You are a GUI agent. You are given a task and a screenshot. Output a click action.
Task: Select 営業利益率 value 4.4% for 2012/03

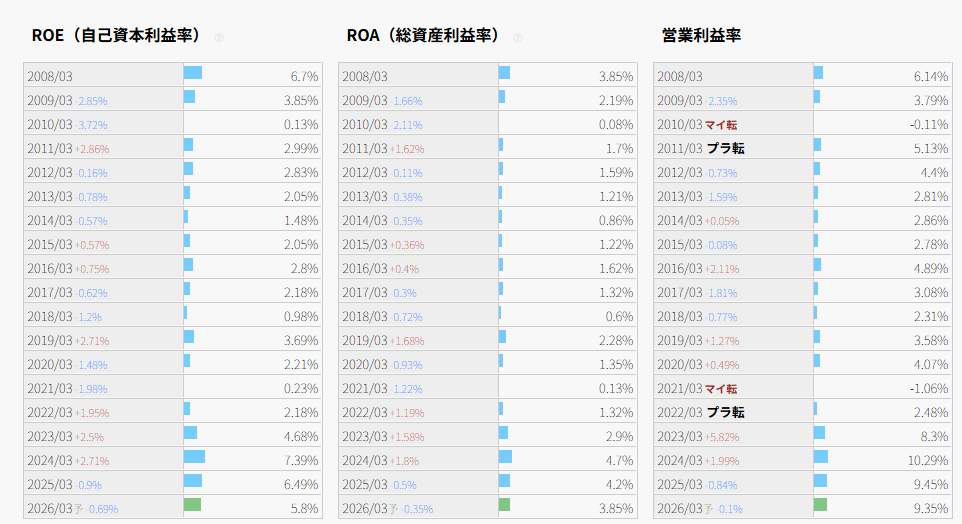[934, 172]
